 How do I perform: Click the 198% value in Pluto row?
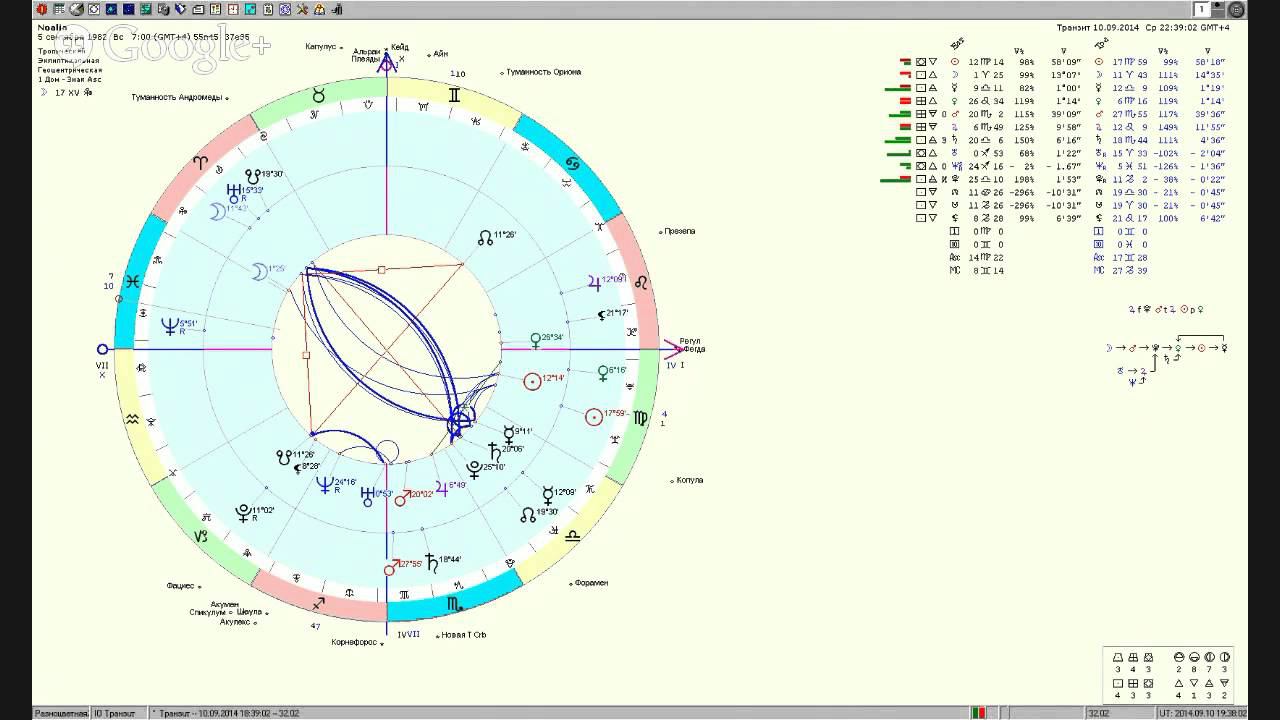point(1023,179)
